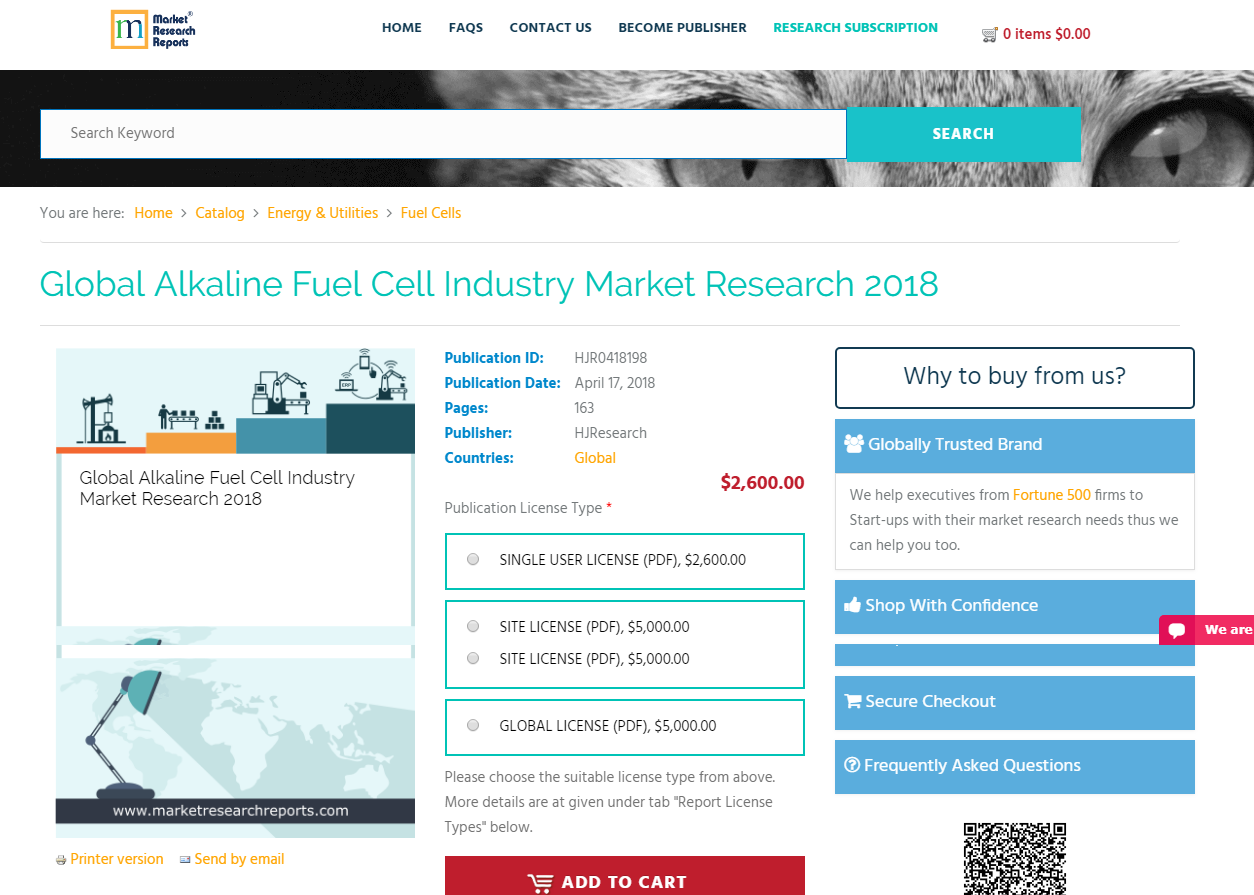This screenshot has height=895, width=1254.
Task: Click the Market Research Reports logo
Action: (152, 30)
